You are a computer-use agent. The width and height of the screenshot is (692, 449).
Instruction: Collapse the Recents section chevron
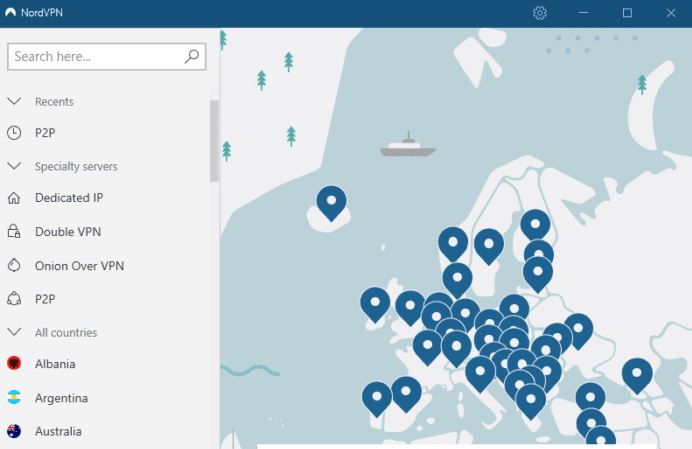(x=14, y=102)
